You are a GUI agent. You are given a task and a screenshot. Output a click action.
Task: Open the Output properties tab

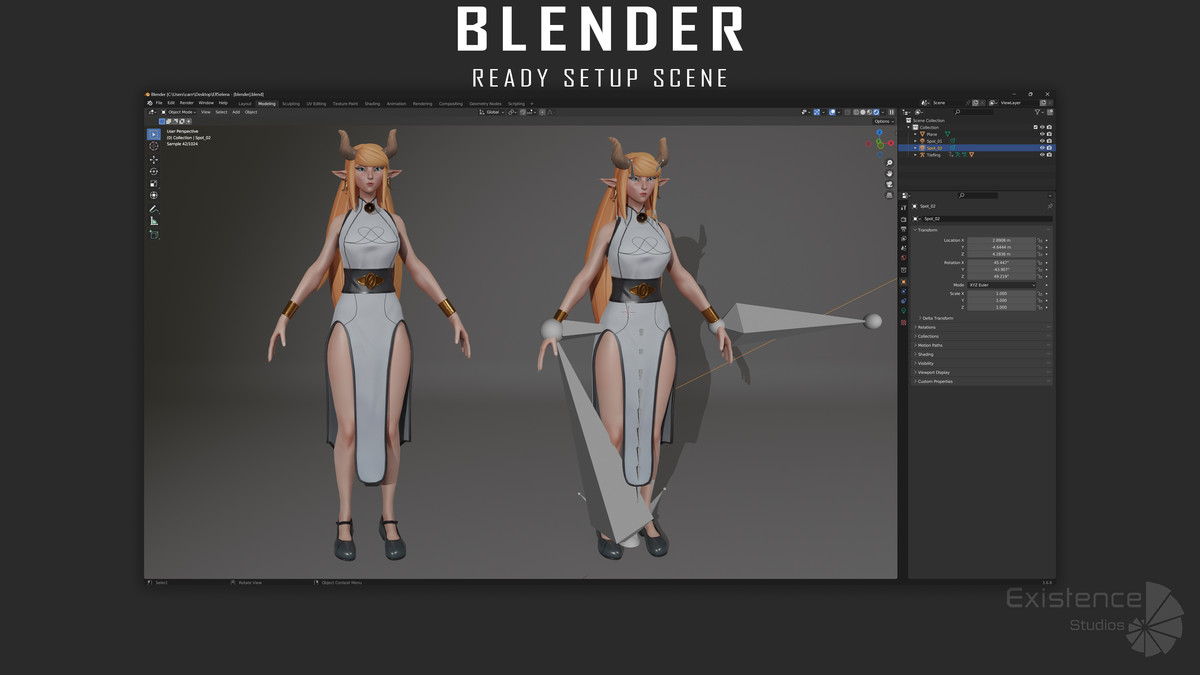click(x=903, y=230)
